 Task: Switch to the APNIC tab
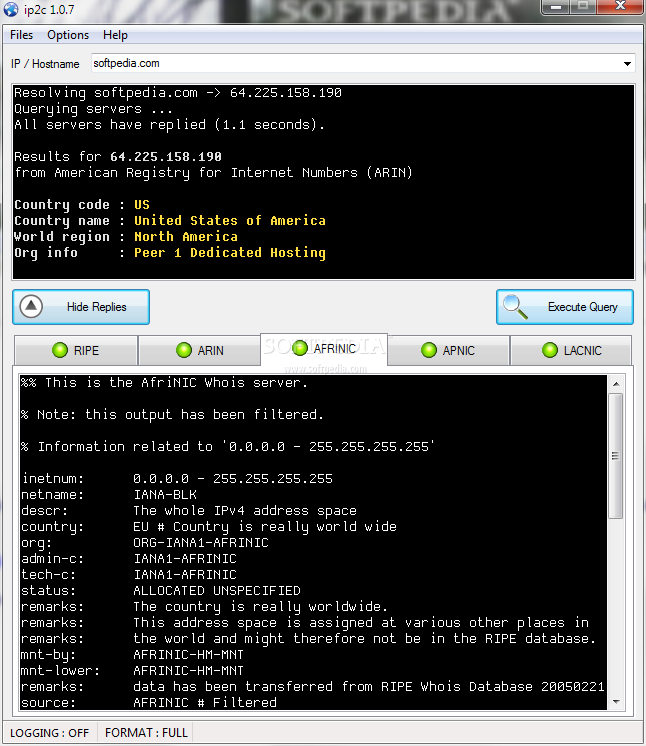(449, 351)
